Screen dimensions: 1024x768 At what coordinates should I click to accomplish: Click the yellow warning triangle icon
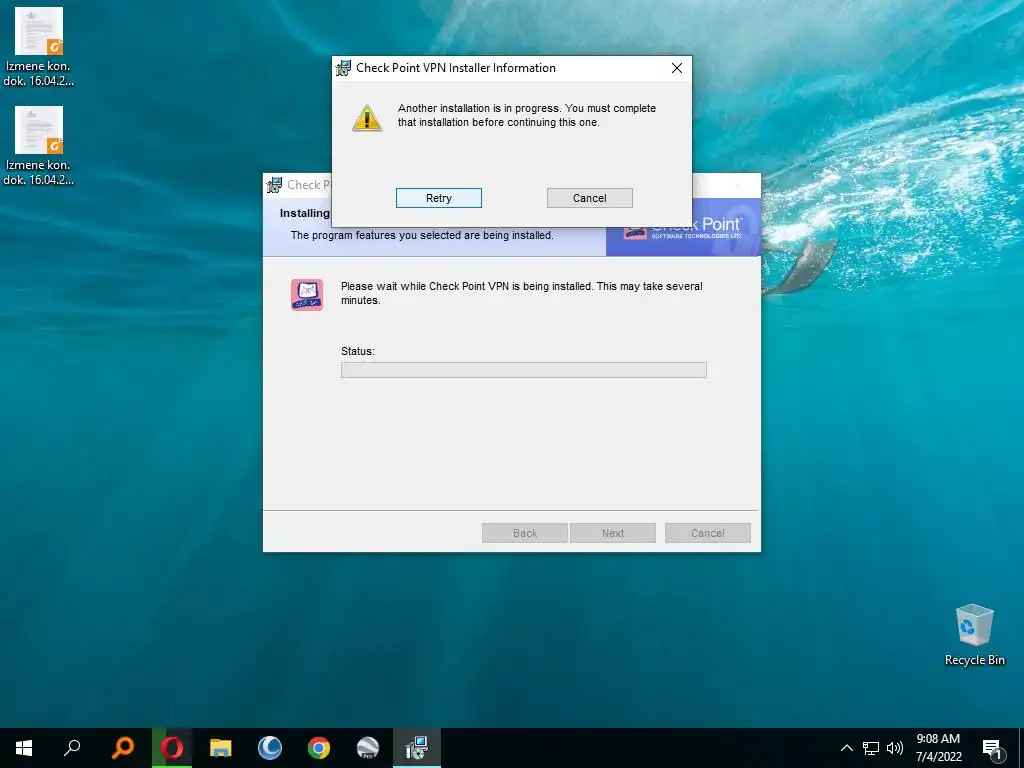tap(367, 118)
